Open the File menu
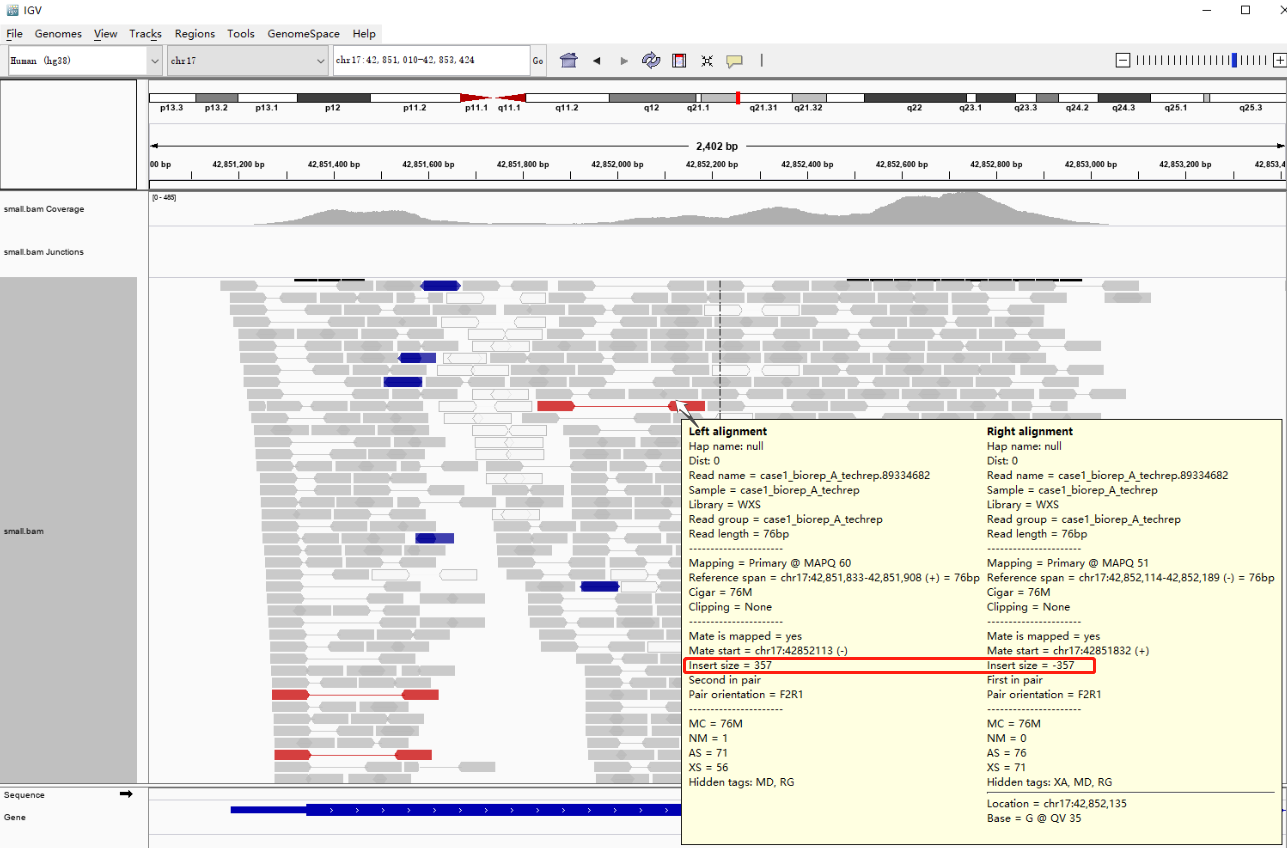Viewport: 1287px width, 848px height. coord(14,34)
